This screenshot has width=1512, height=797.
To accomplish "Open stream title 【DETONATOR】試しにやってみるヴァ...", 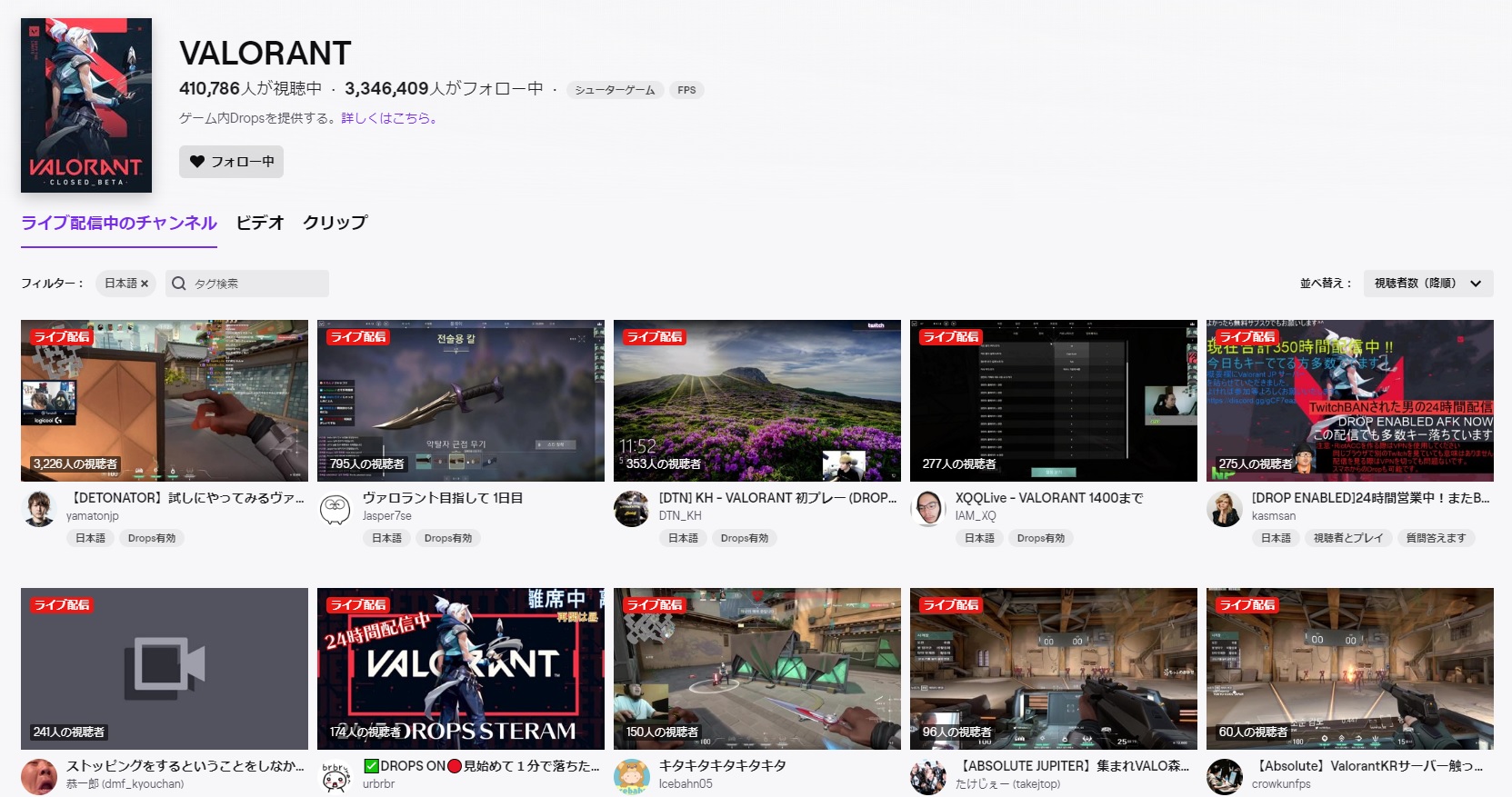I will (x=185, y=498).
